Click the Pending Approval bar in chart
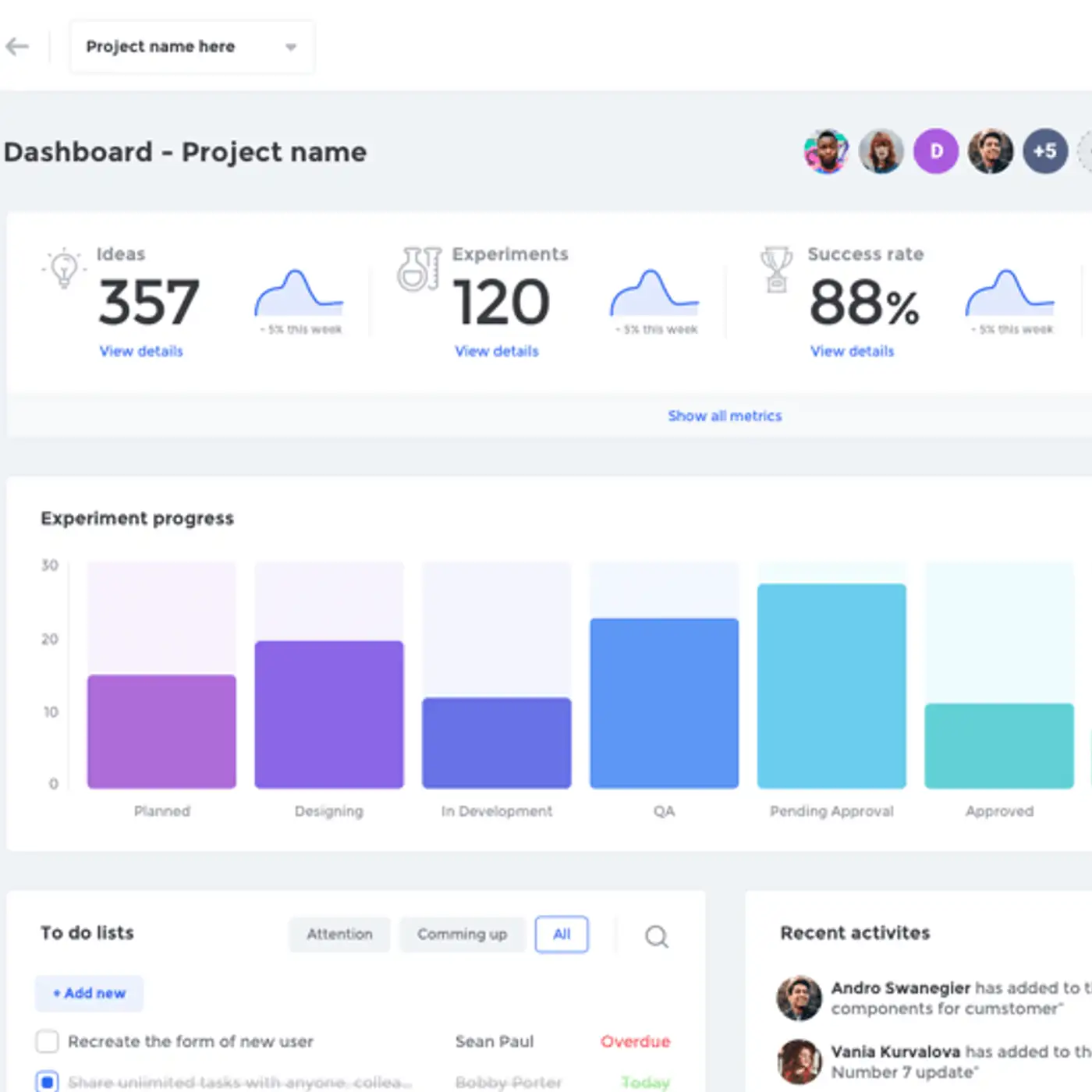 831,686
